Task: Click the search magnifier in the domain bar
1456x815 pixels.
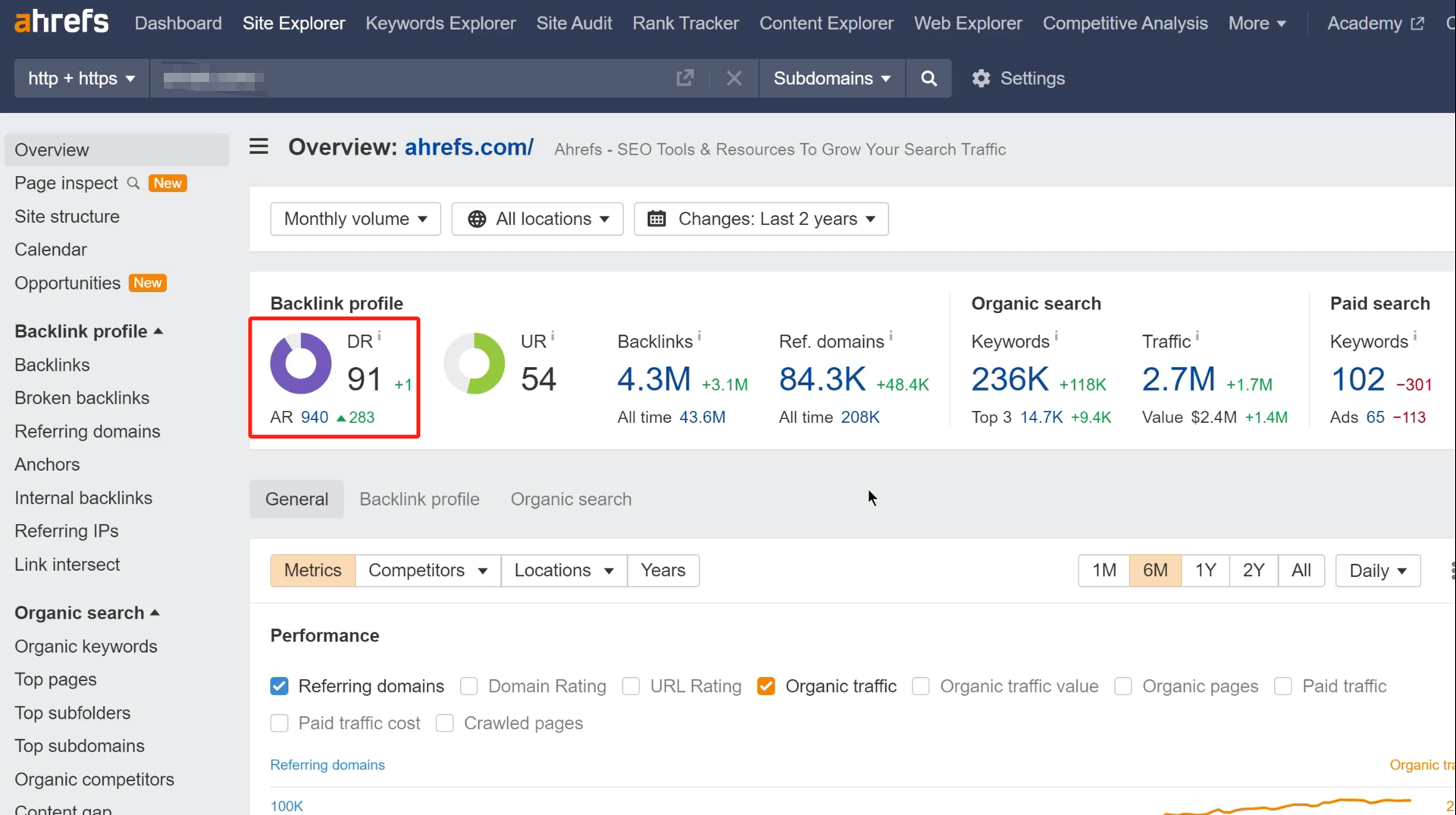Action: (x=928, y=78)
